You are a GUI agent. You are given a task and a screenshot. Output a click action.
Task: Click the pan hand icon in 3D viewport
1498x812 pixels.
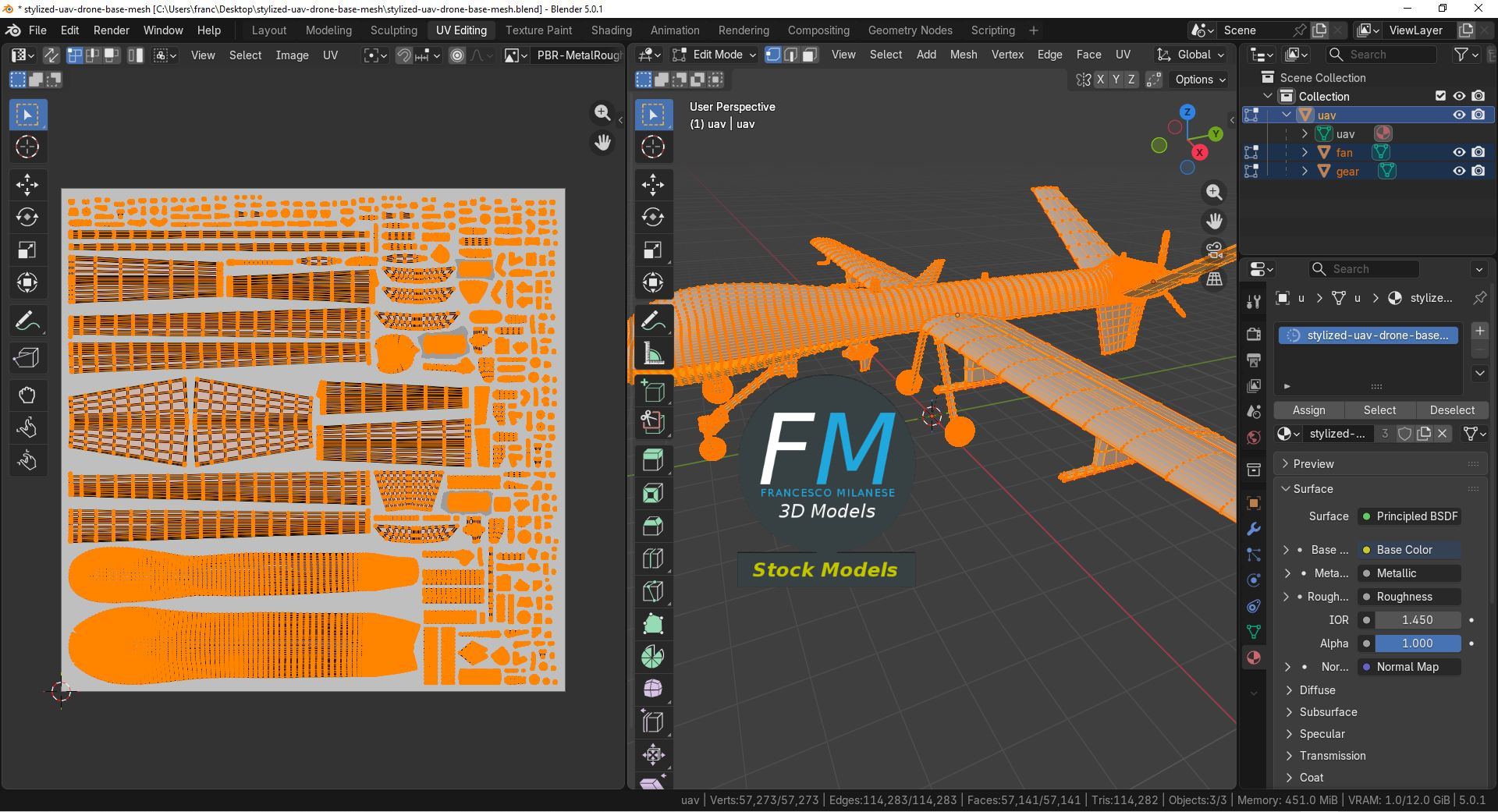(x=1214, y=222)
